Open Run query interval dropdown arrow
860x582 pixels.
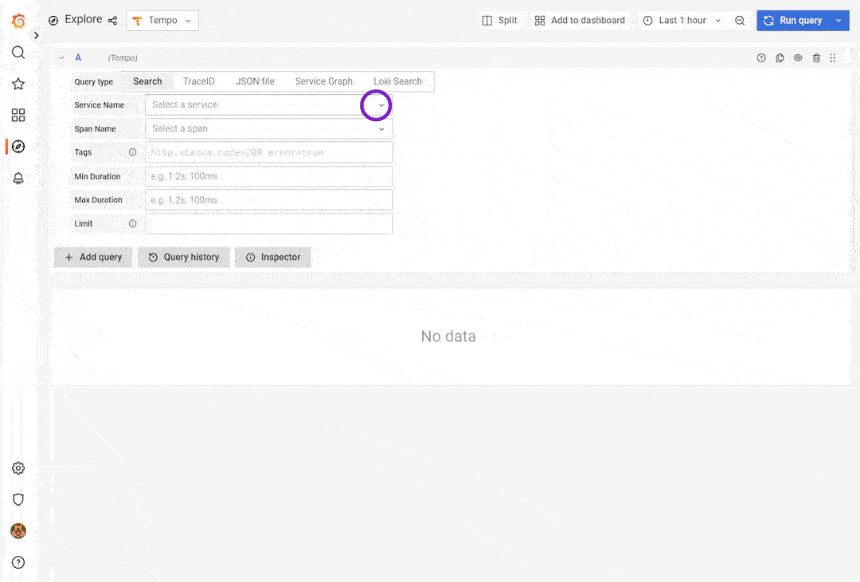[x=839, y=20]
